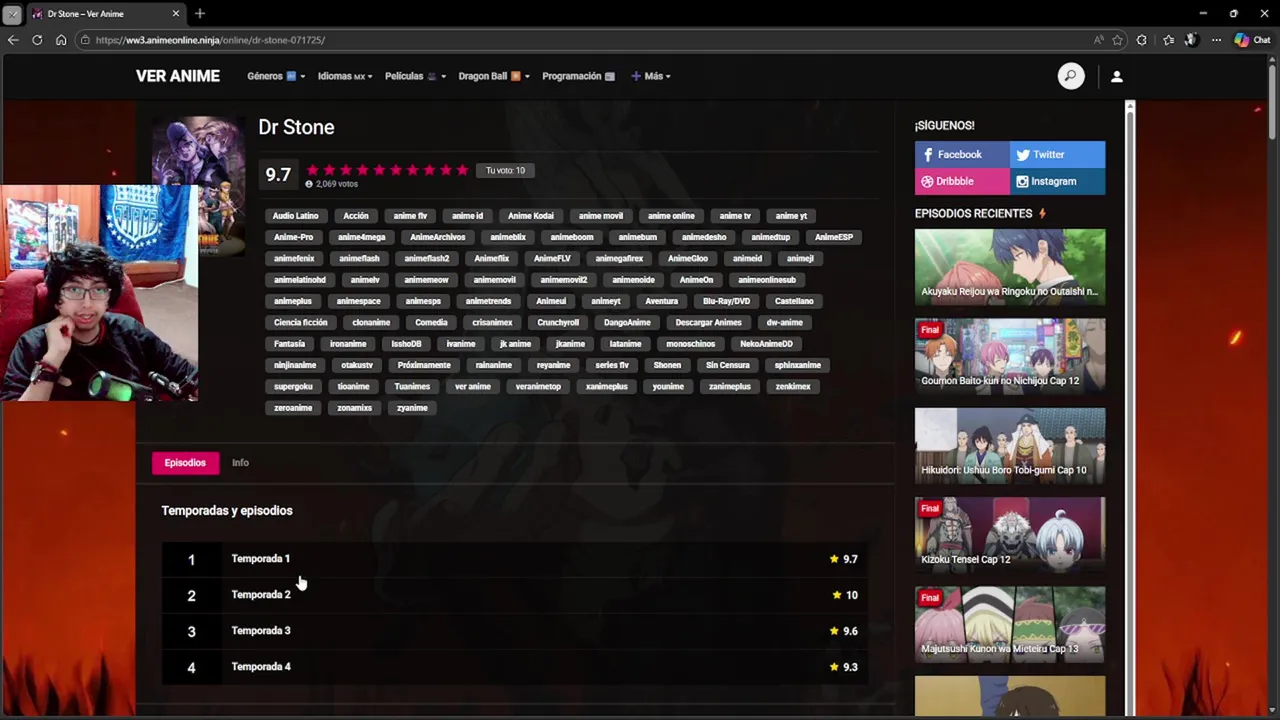The image size is (1280, 720).
Task: Open the Géneros dropdown menu
Action: click(275, 76)
